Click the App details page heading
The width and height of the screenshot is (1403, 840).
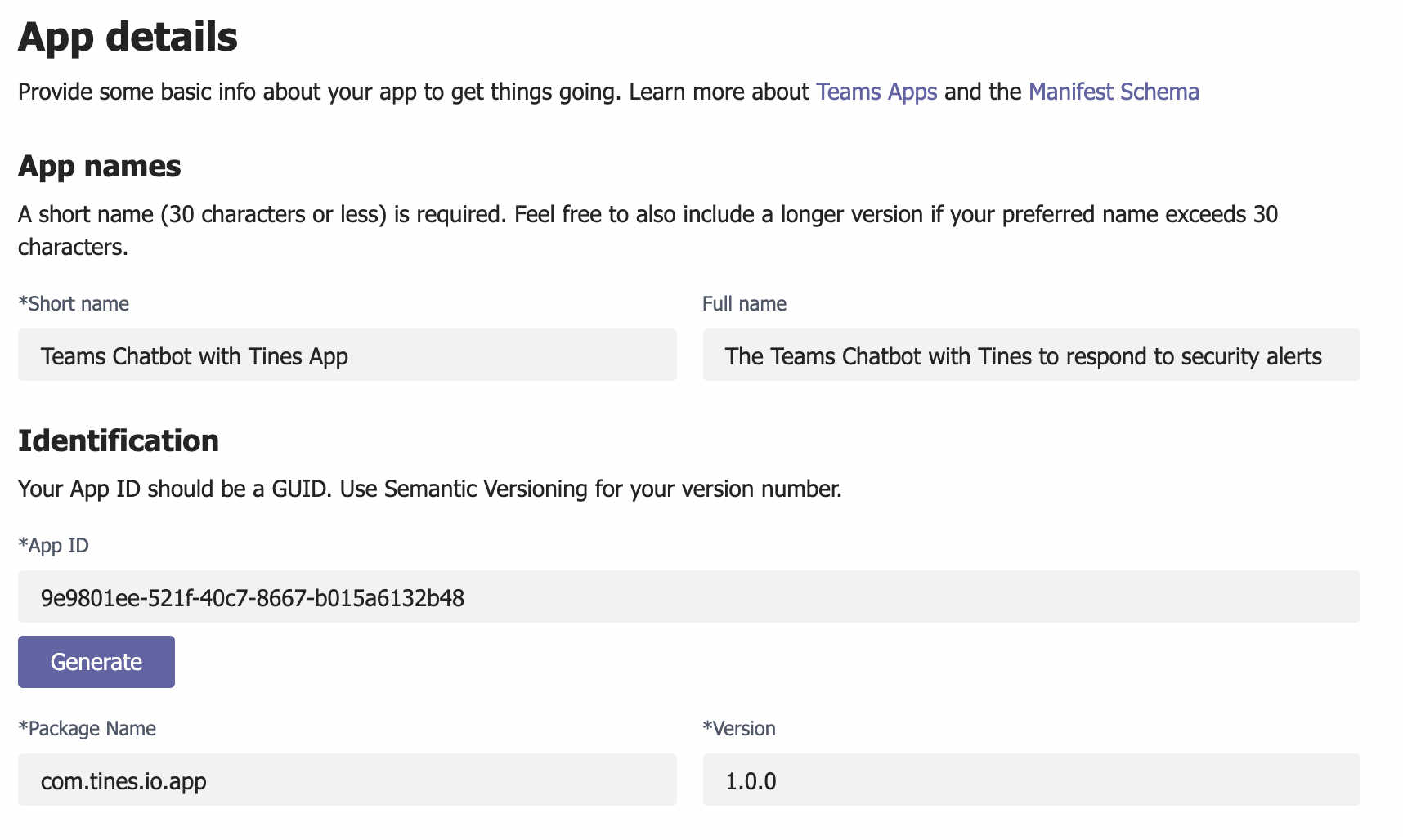click(x=128, y=38)
